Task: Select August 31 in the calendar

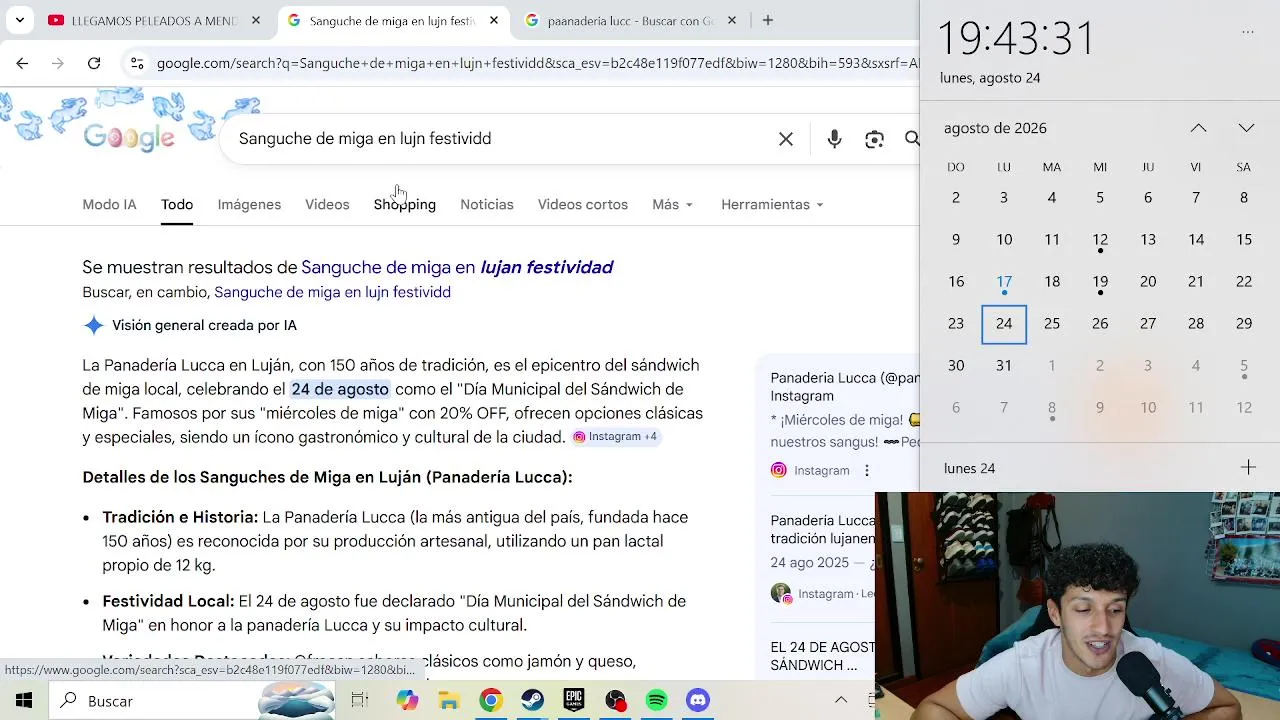Action: click(x=1004, y=366)
